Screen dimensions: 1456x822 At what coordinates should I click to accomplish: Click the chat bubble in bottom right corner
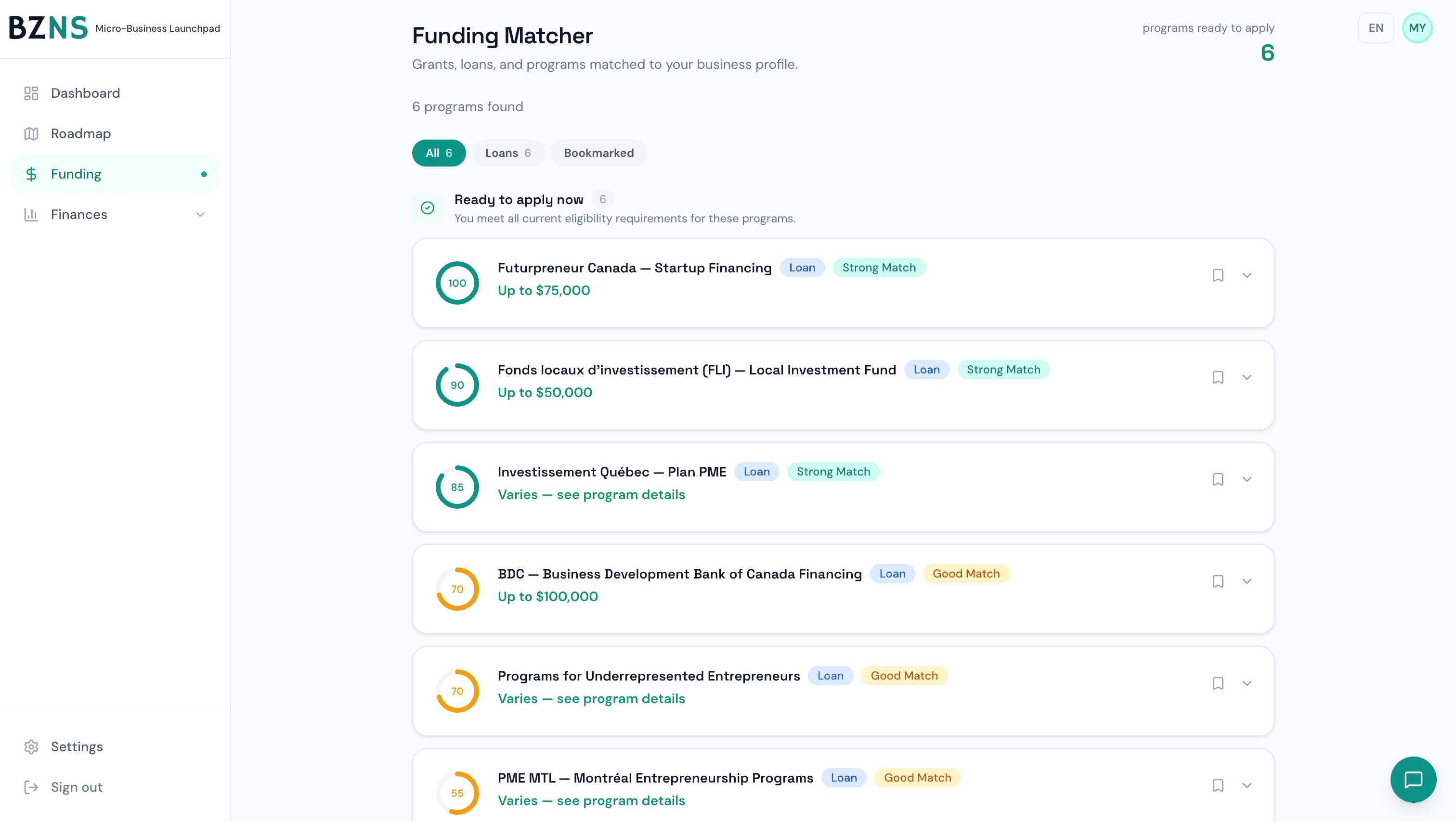(x=1413, y=780)
